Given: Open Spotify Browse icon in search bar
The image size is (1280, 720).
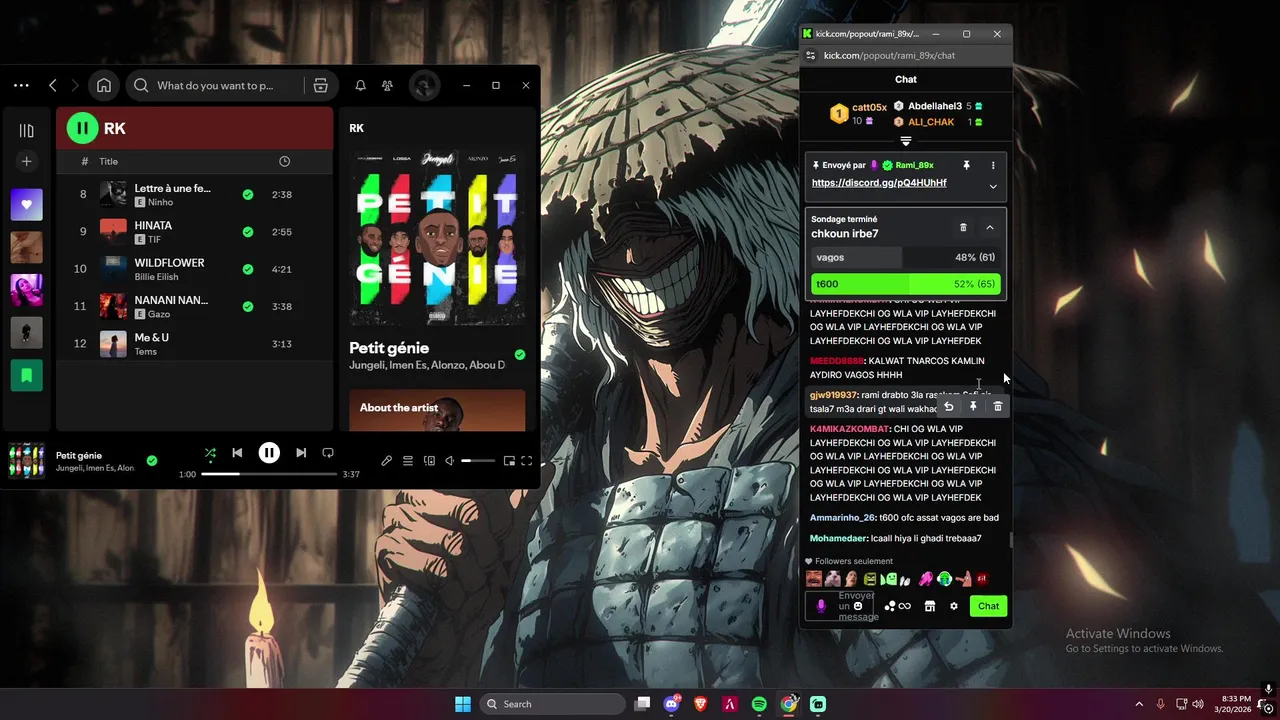Looking at the screenshot, I should (x=320, y=86).
